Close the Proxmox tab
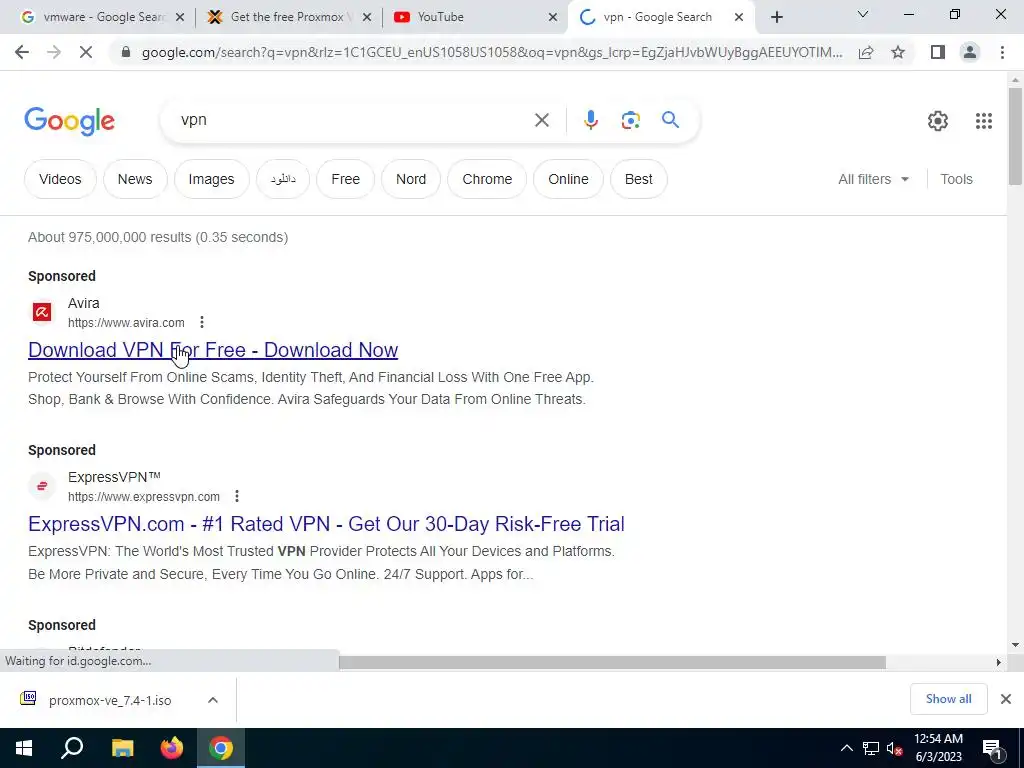Image resolution: width=1024 pixels, height=768 pixels. 367,17
